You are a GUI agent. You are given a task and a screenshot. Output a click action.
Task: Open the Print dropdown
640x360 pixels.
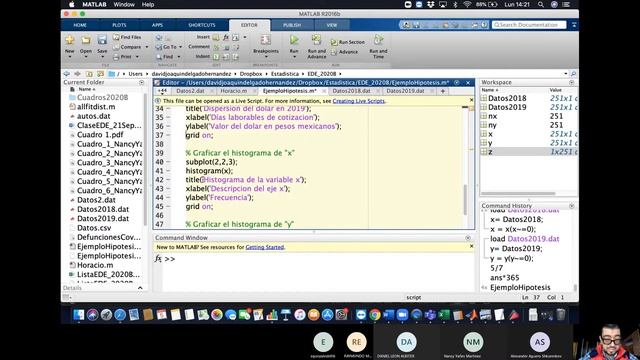[126, 57]
